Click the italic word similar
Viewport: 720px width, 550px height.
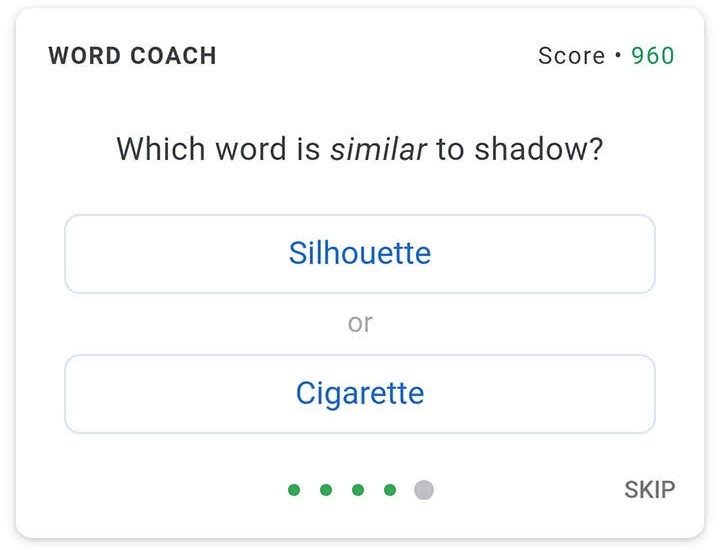378,150
